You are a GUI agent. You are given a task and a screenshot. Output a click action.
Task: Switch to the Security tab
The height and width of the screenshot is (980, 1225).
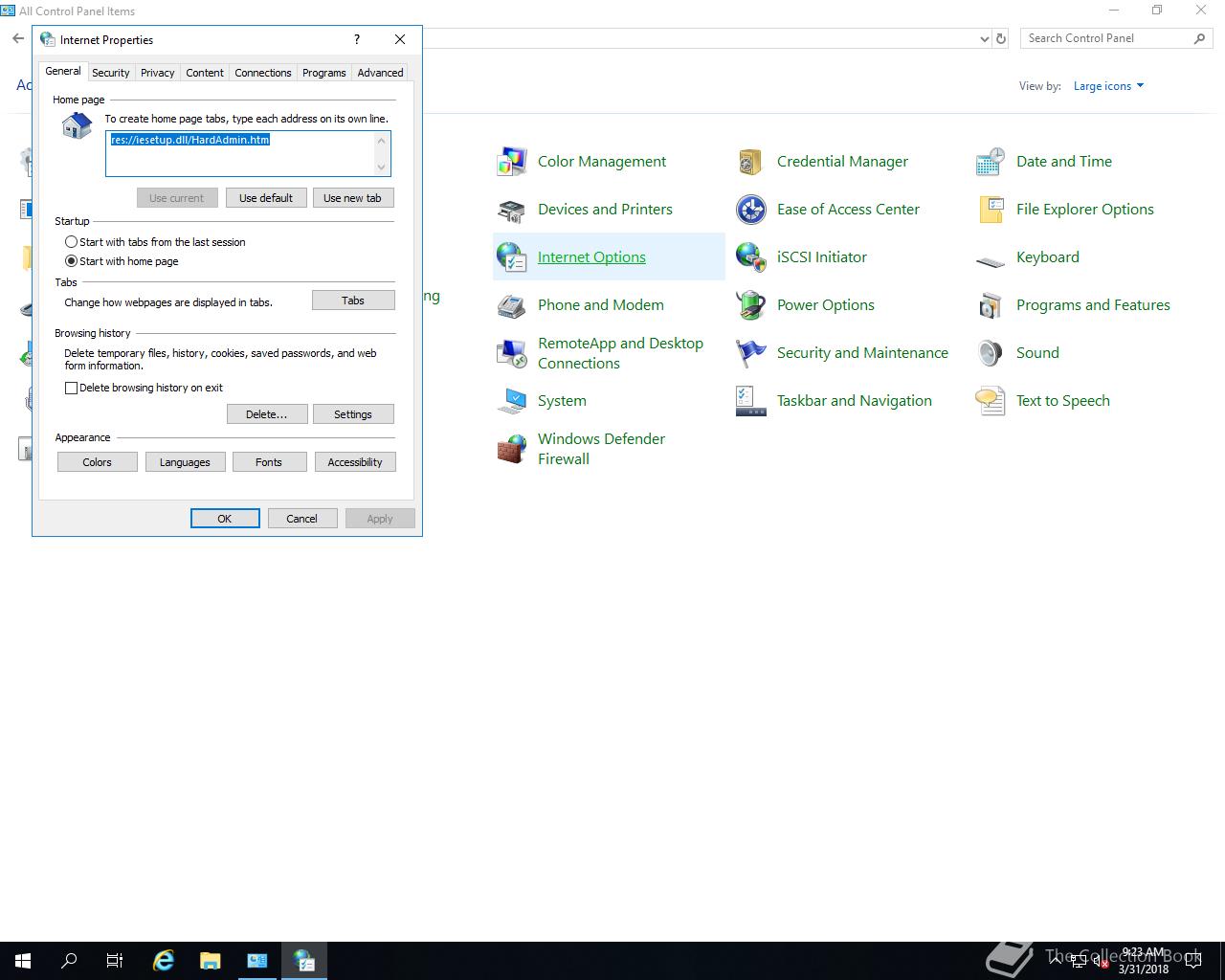pos(111,73)
